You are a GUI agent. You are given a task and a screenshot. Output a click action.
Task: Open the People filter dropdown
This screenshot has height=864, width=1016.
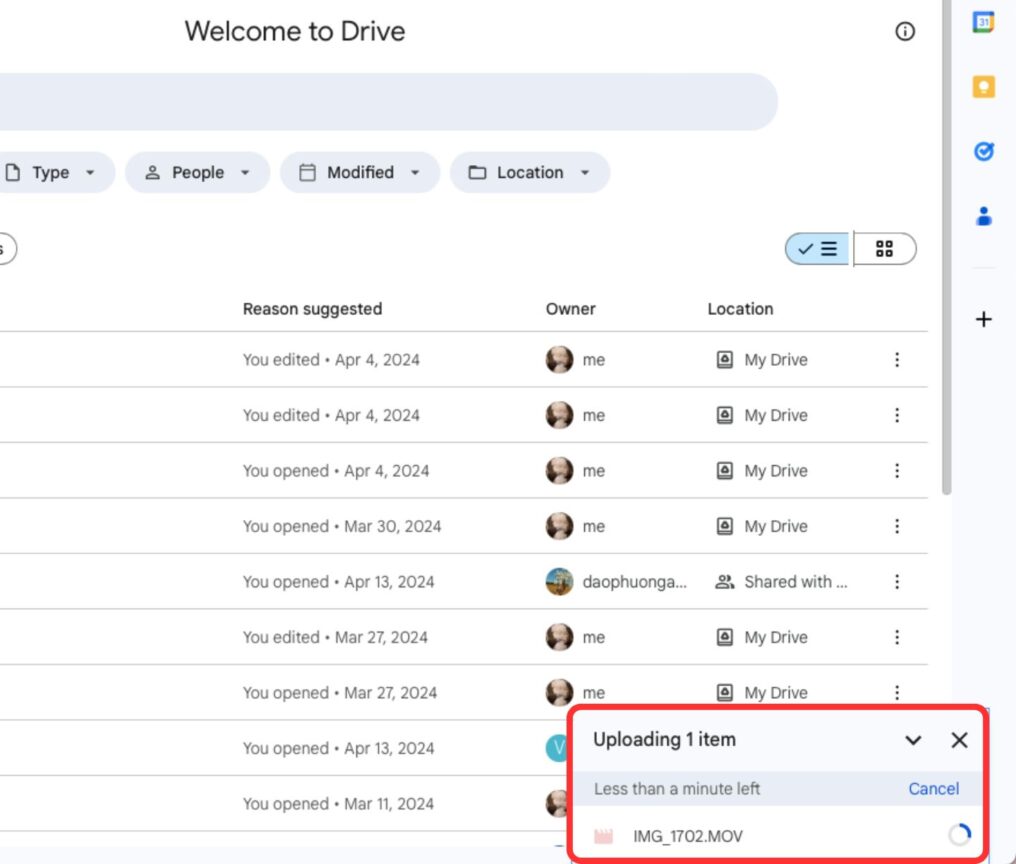197,172
